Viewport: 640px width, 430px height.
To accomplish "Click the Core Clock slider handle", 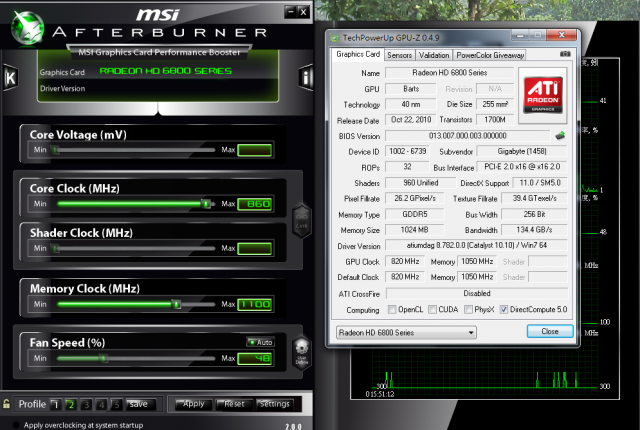I will click(207, 204).
